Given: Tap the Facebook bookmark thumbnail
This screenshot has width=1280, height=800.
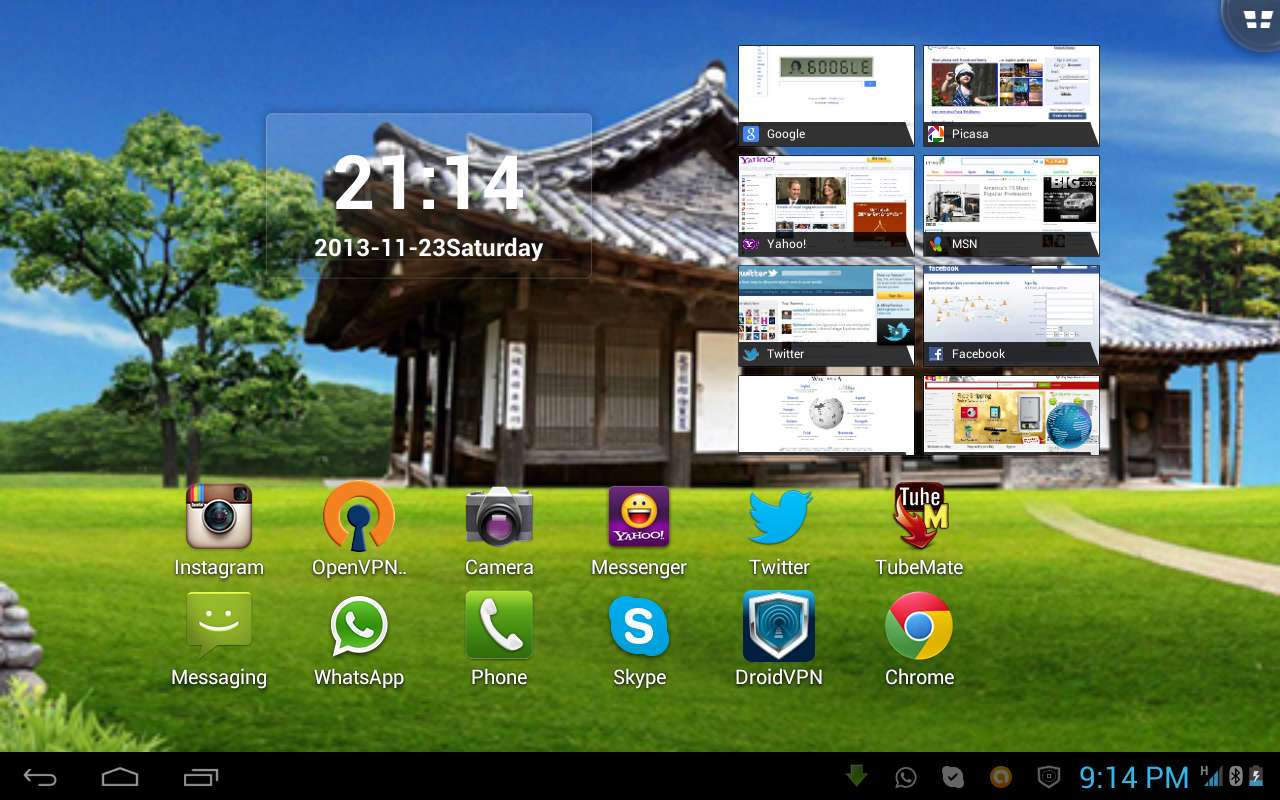Looking at the screenshot, I should coord(1011,316).
